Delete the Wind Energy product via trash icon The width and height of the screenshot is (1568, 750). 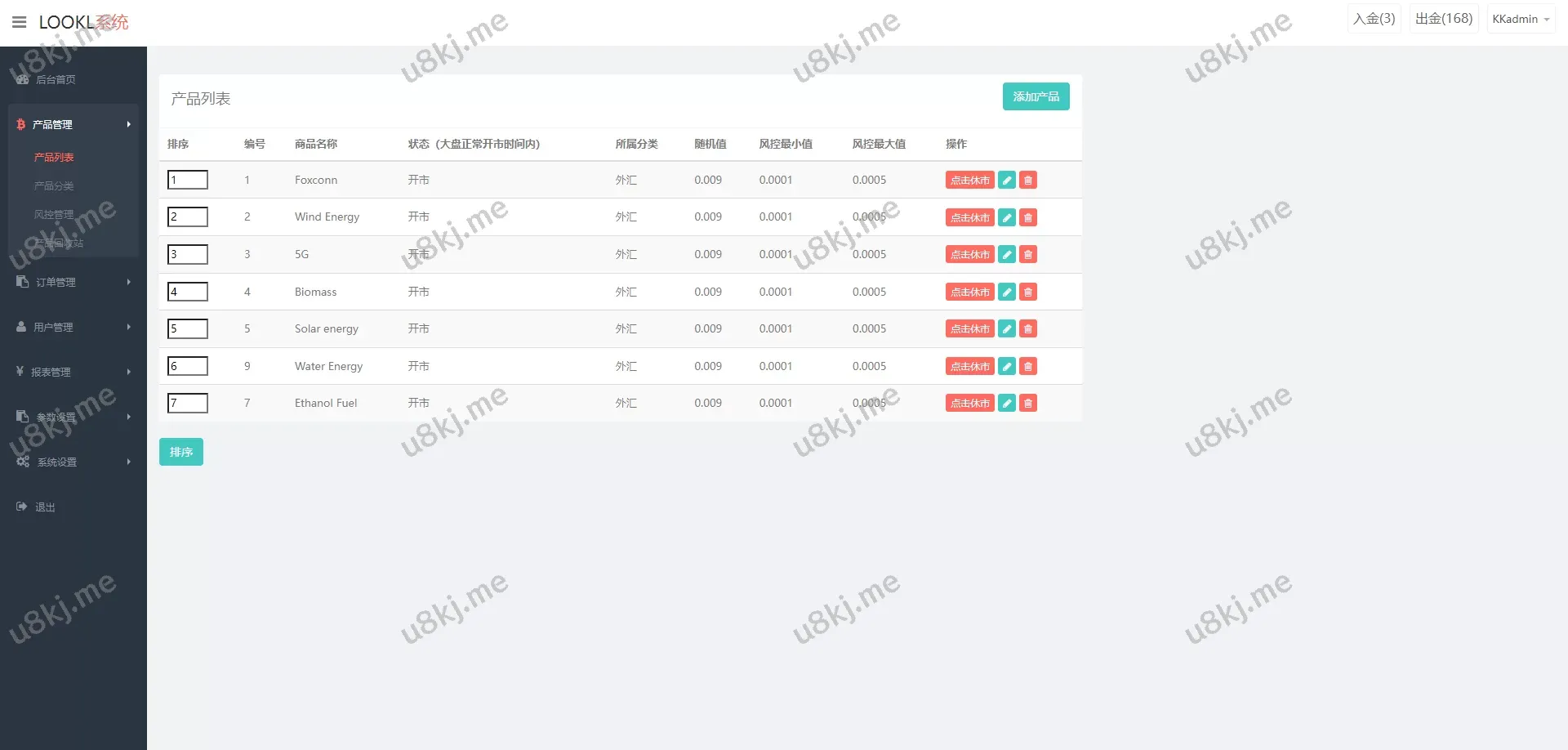coord(1028,217)
